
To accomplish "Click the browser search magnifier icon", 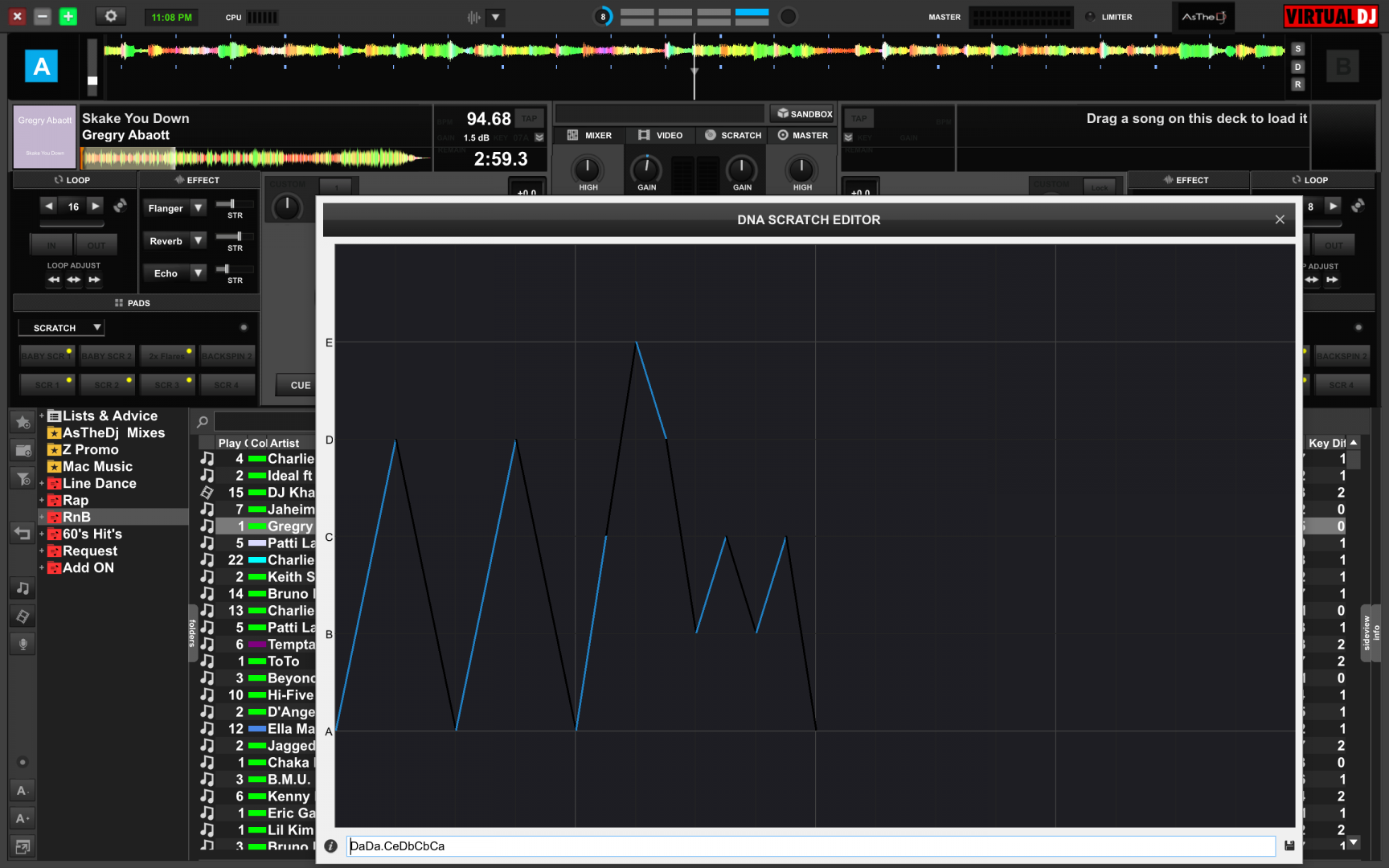I will tap(203, 422).
